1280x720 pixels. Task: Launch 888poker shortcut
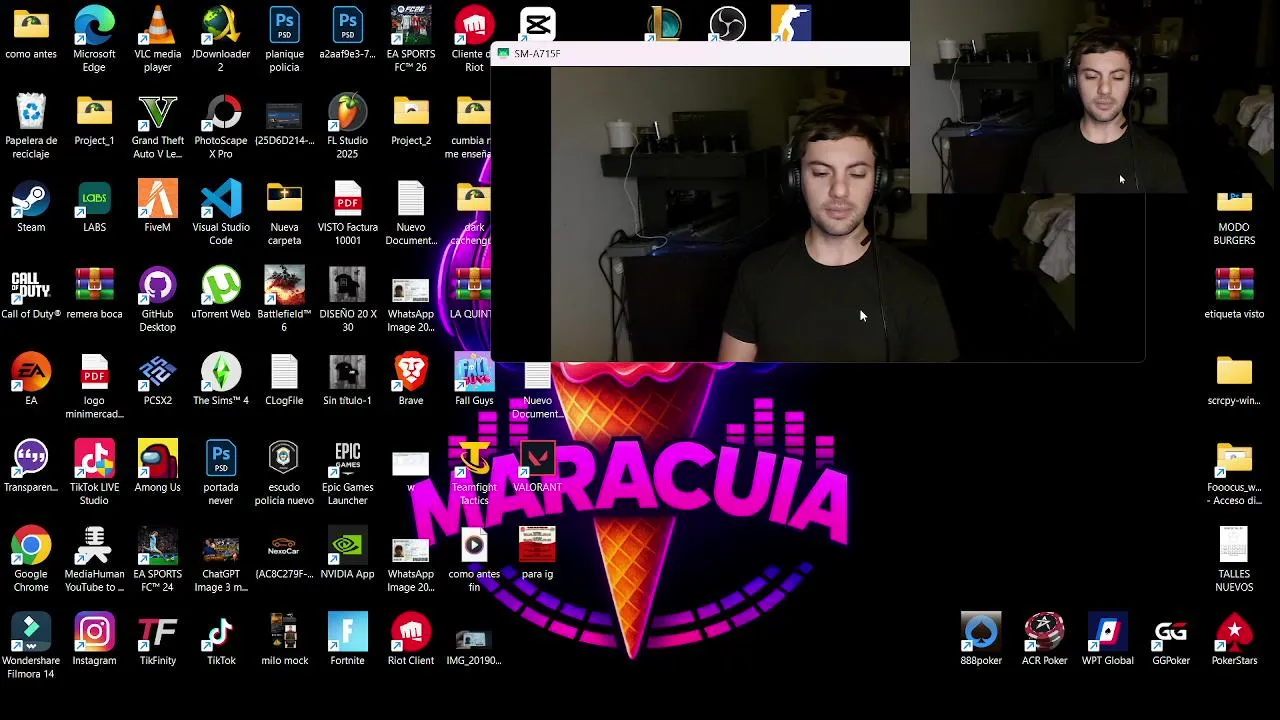981,640
